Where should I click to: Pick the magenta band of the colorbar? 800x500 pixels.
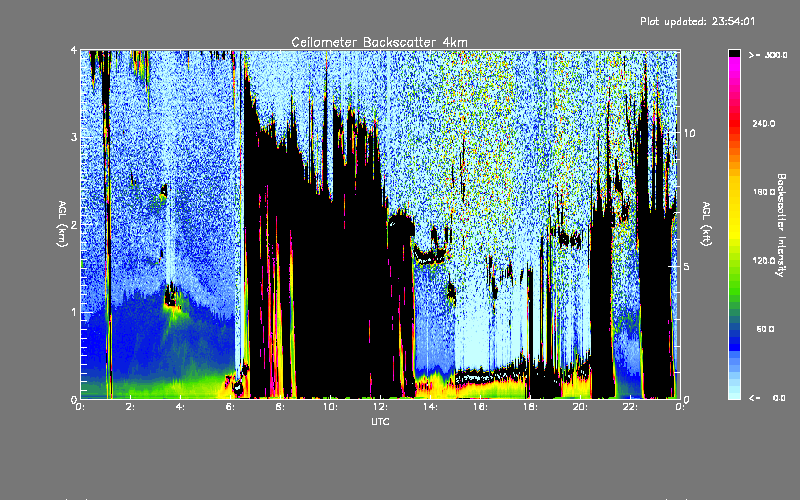(x=734, y=63)
